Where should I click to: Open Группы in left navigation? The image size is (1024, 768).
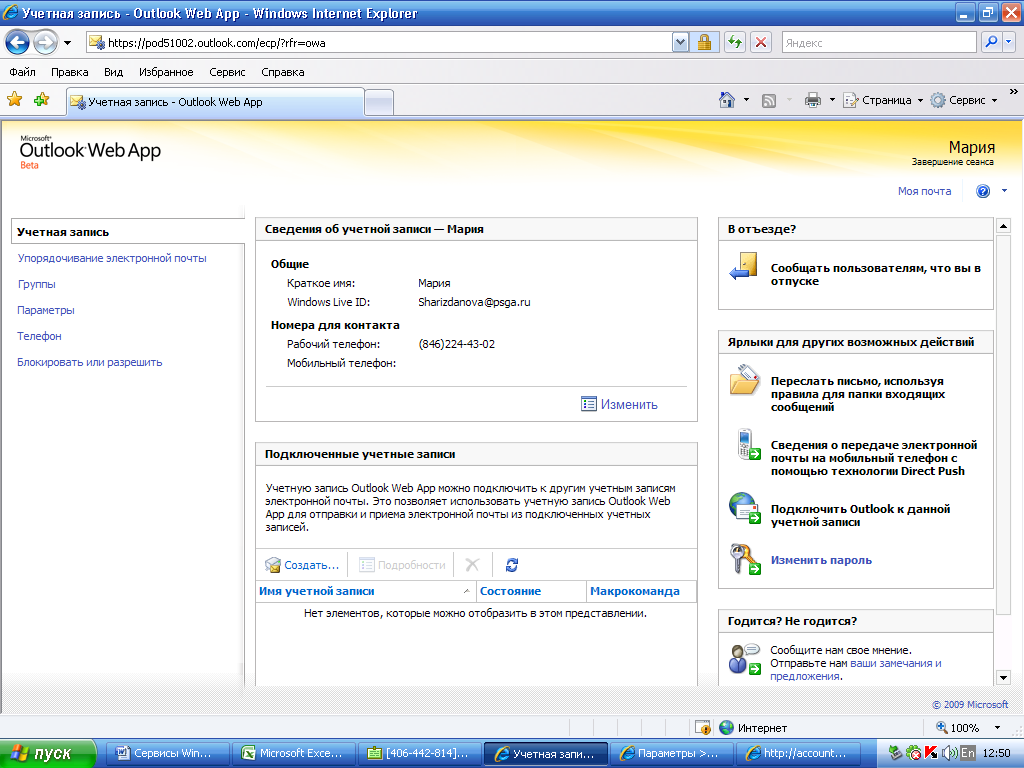[x=37, y=284]
